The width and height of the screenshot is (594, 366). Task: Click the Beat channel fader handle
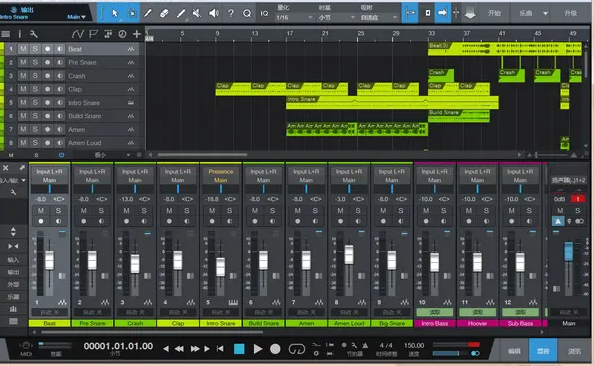(x=49, y=260)
